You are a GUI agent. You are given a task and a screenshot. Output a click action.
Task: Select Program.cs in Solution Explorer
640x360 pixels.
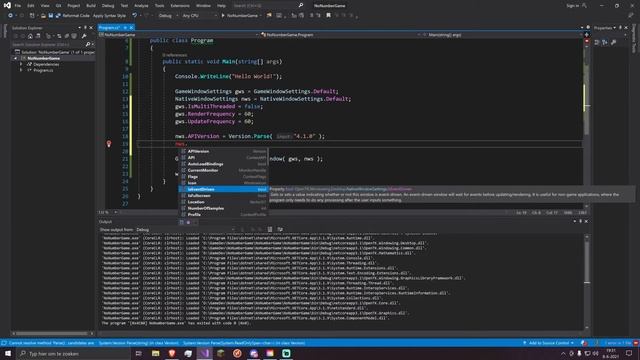[x=43, y=70]
